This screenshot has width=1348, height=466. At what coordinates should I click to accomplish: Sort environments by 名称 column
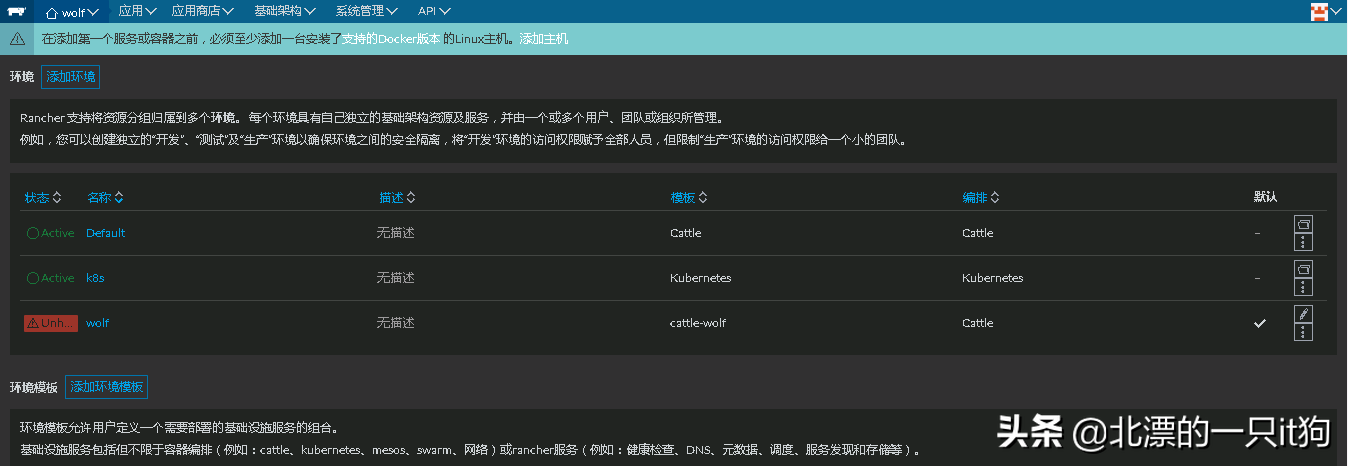pos(104,198)
